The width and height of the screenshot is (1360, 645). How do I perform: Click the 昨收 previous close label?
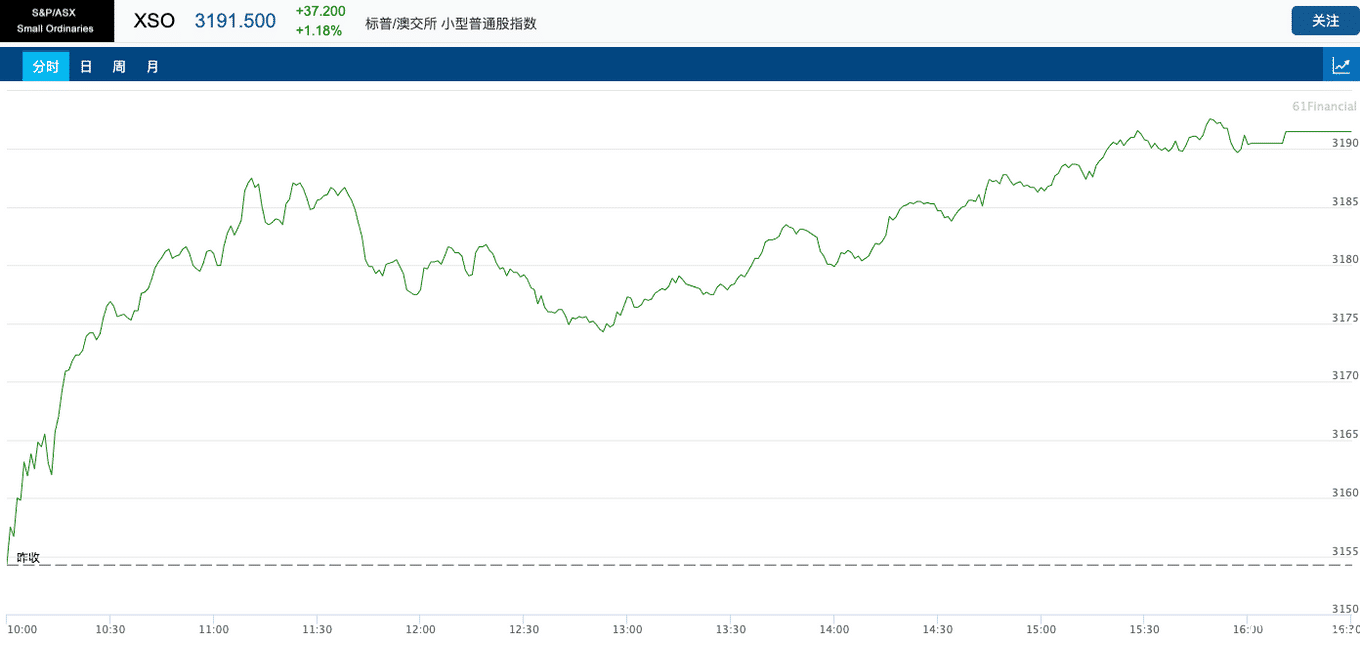pyautogui.click(x=28, y=557)
